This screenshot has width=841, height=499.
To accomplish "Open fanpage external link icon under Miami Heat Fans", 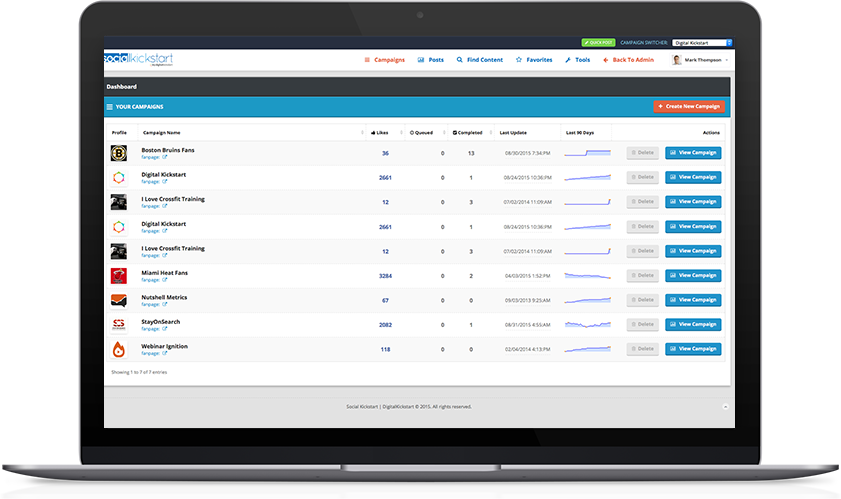I will (165, 280).
